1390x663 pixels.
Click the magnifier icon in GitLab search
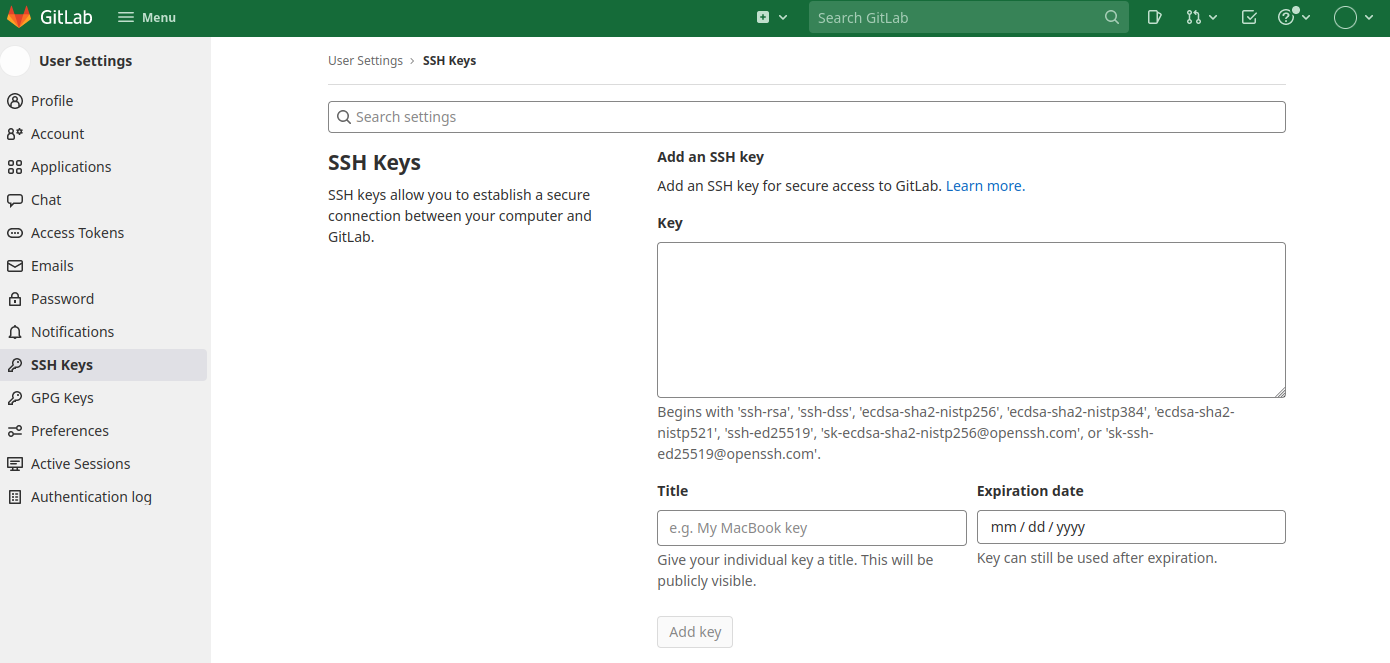[1112, 18]
